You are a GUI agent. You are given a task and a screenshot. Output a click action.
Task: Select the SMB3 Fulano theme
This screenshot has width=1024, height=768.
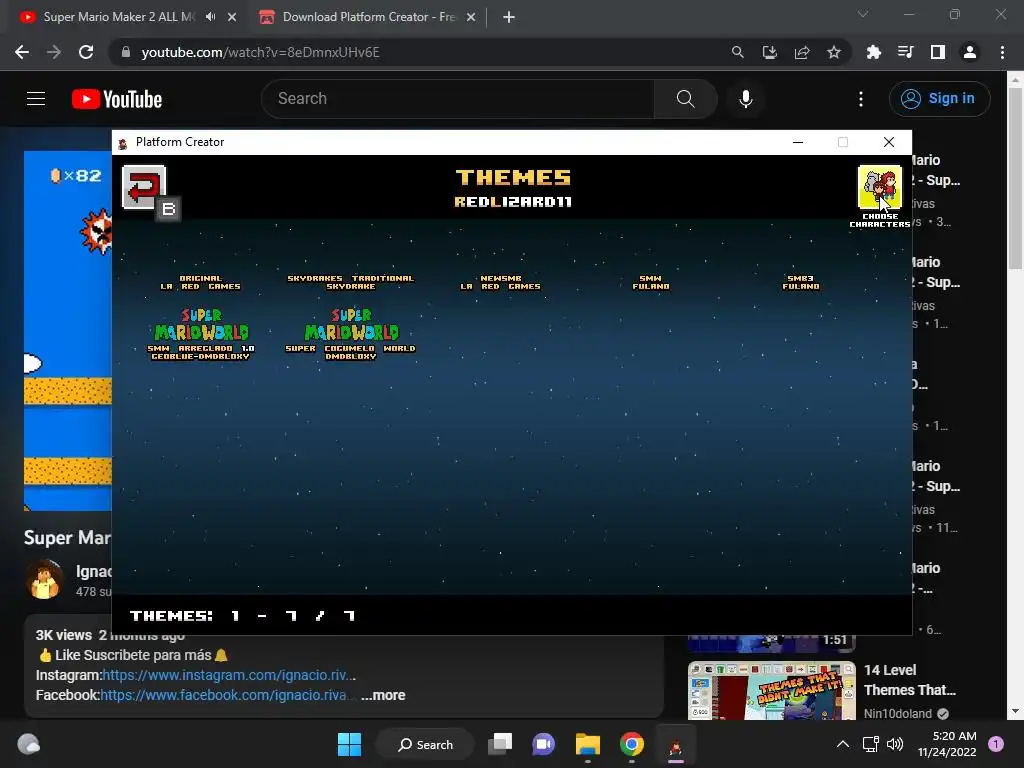pyautogui.click(x=801, y=282)
